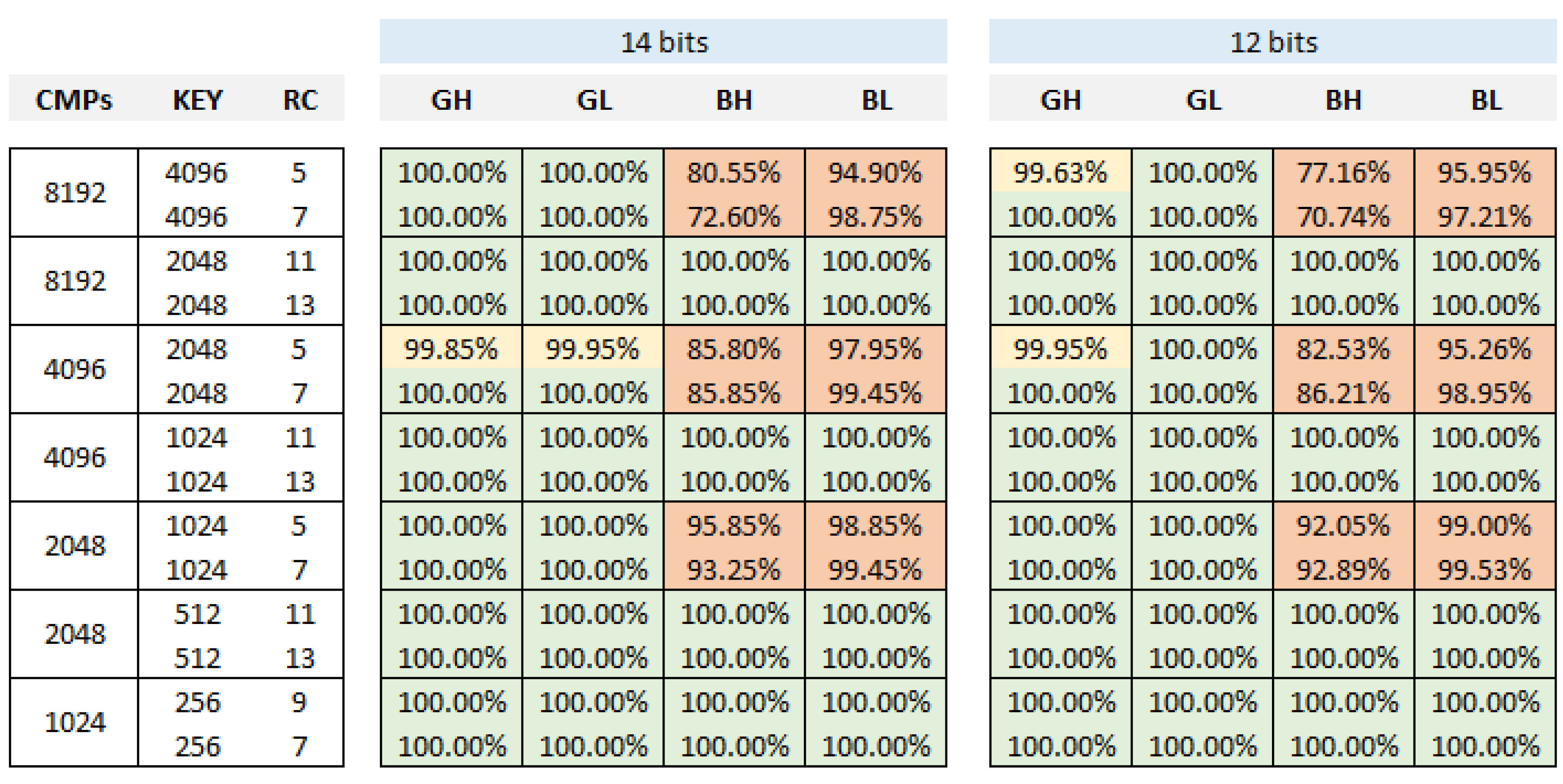Click the cell showing 72.60%

tap(734, 217)
